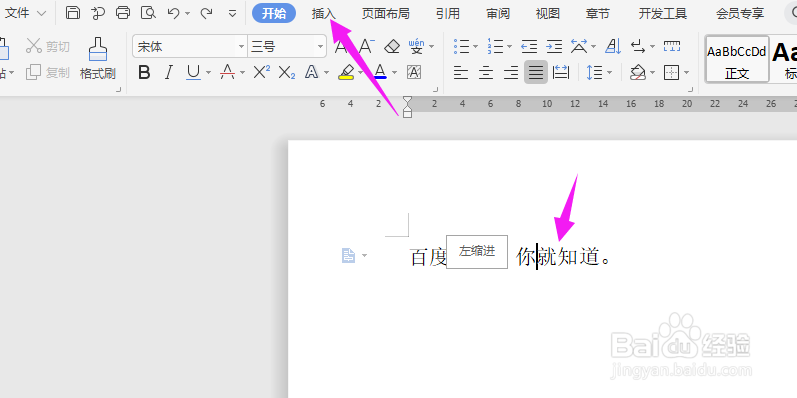
Task: Switch to the 会员专享 tab
Action: pos(740,14)
